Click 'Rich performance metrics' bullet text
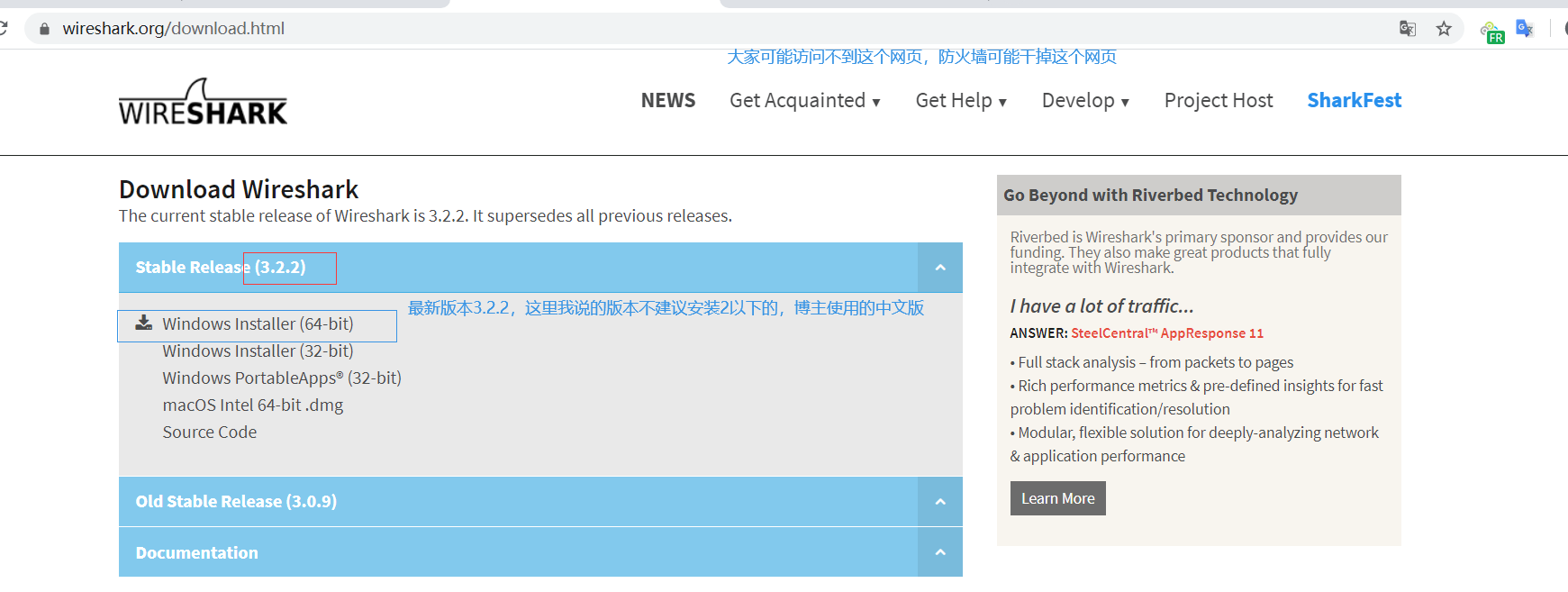1568x592 pixels. pyautogui.click(x=1197, y=397)
